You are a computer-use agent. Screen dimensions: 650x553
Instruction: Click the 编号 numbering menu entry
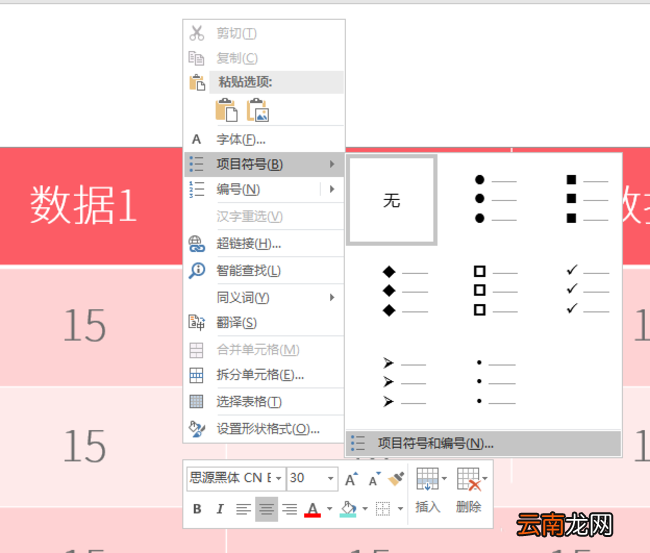252,189
